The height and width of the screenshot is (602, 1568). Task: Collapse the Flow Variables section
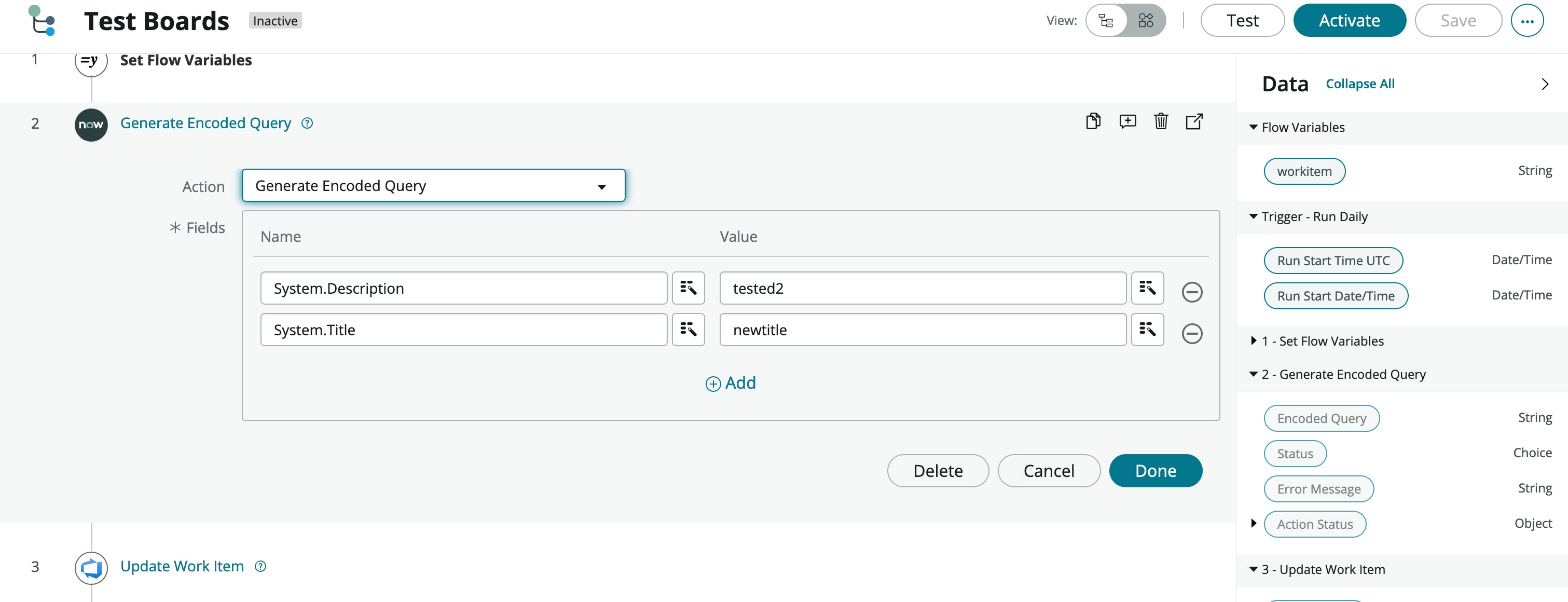[1253, 127]
